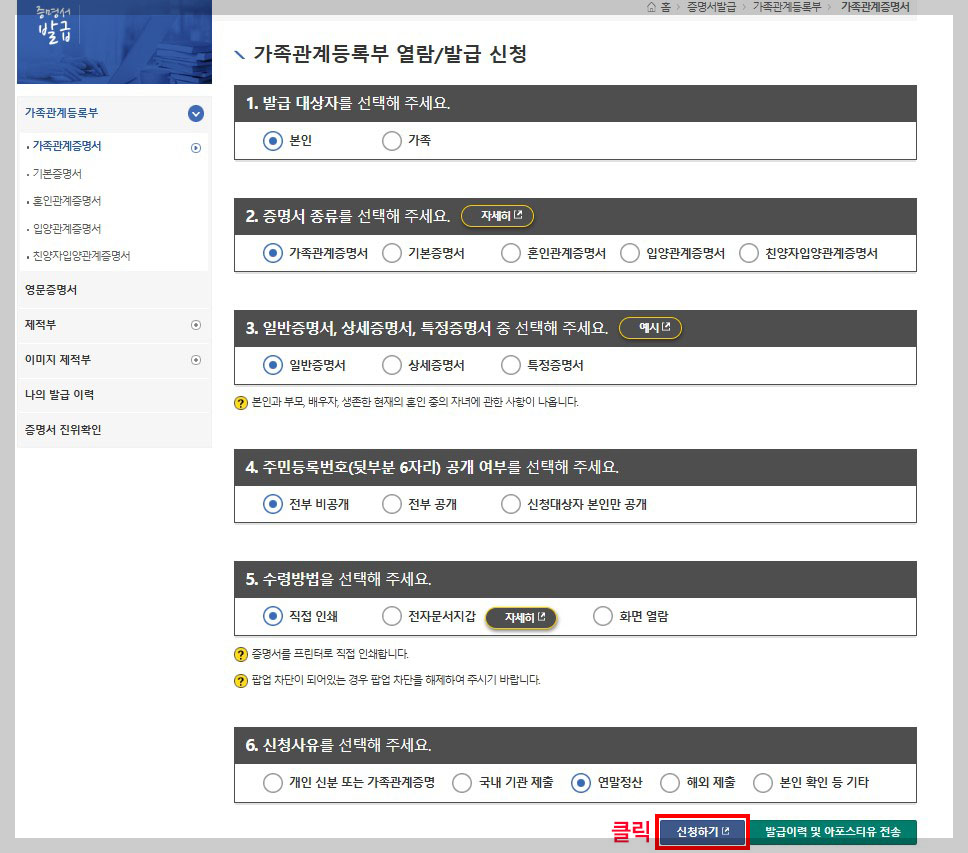Collapse the 가족관계등록부 sidebar section chevron
968x853 pixels.
197,114
